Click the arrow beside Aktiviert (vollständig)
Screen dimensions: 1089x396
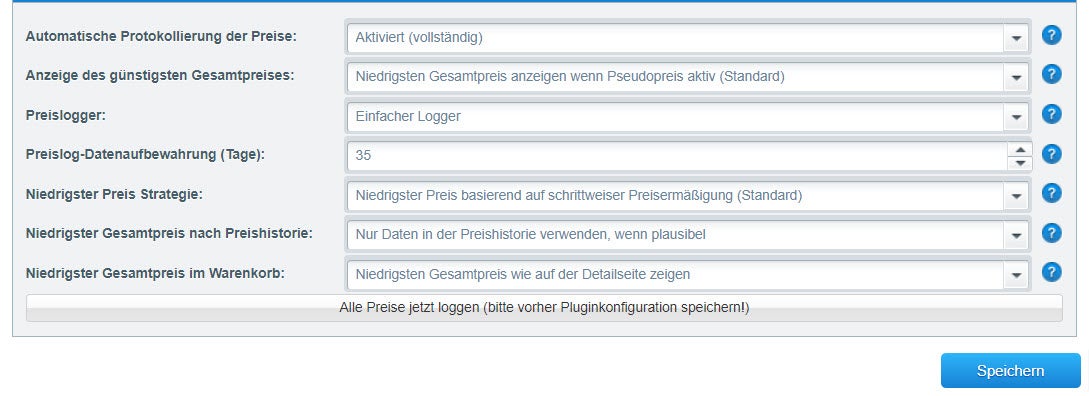coord(1016,38)
